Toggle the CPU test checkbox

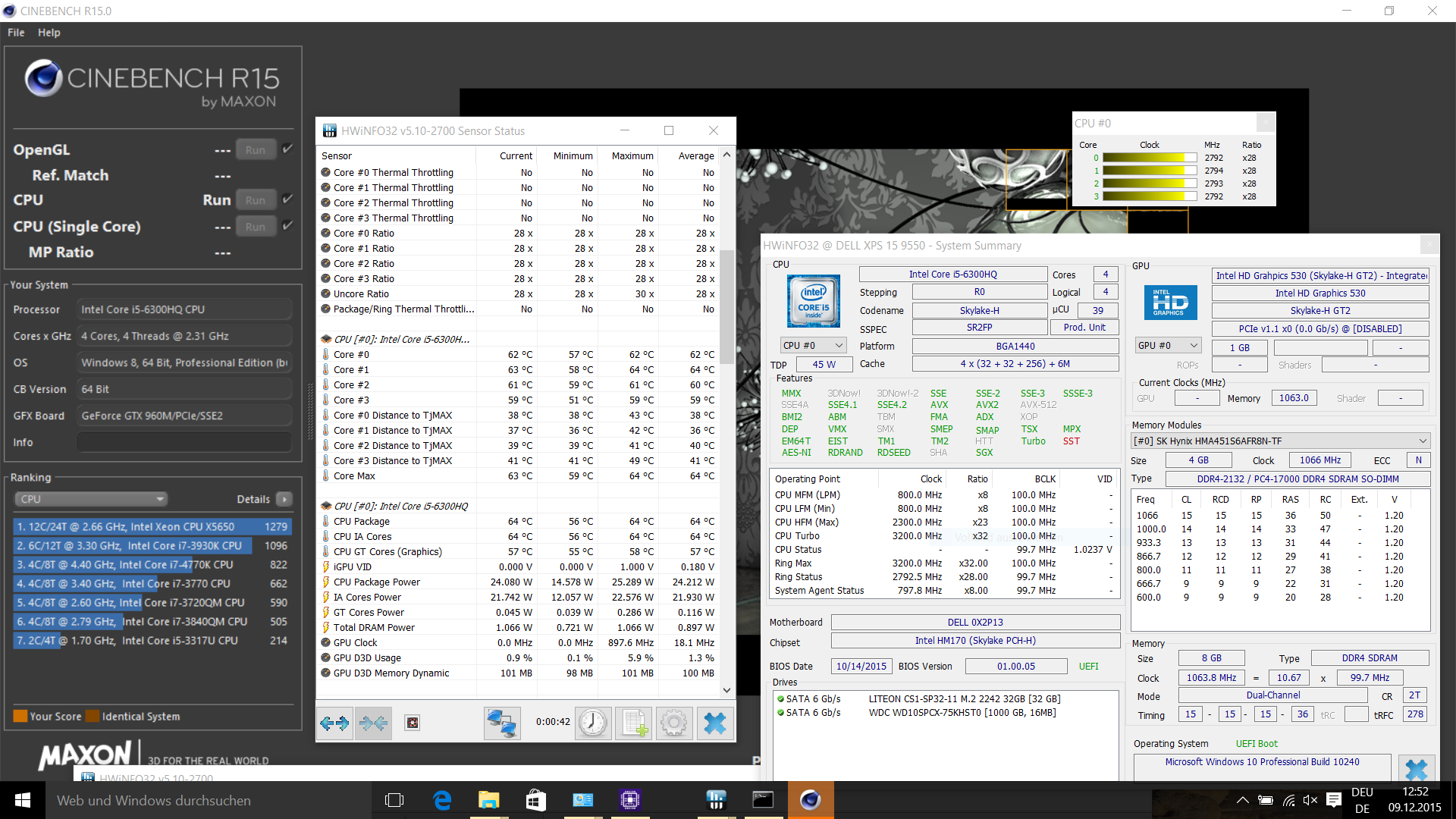pyautogui.click(x=287, y=199)
